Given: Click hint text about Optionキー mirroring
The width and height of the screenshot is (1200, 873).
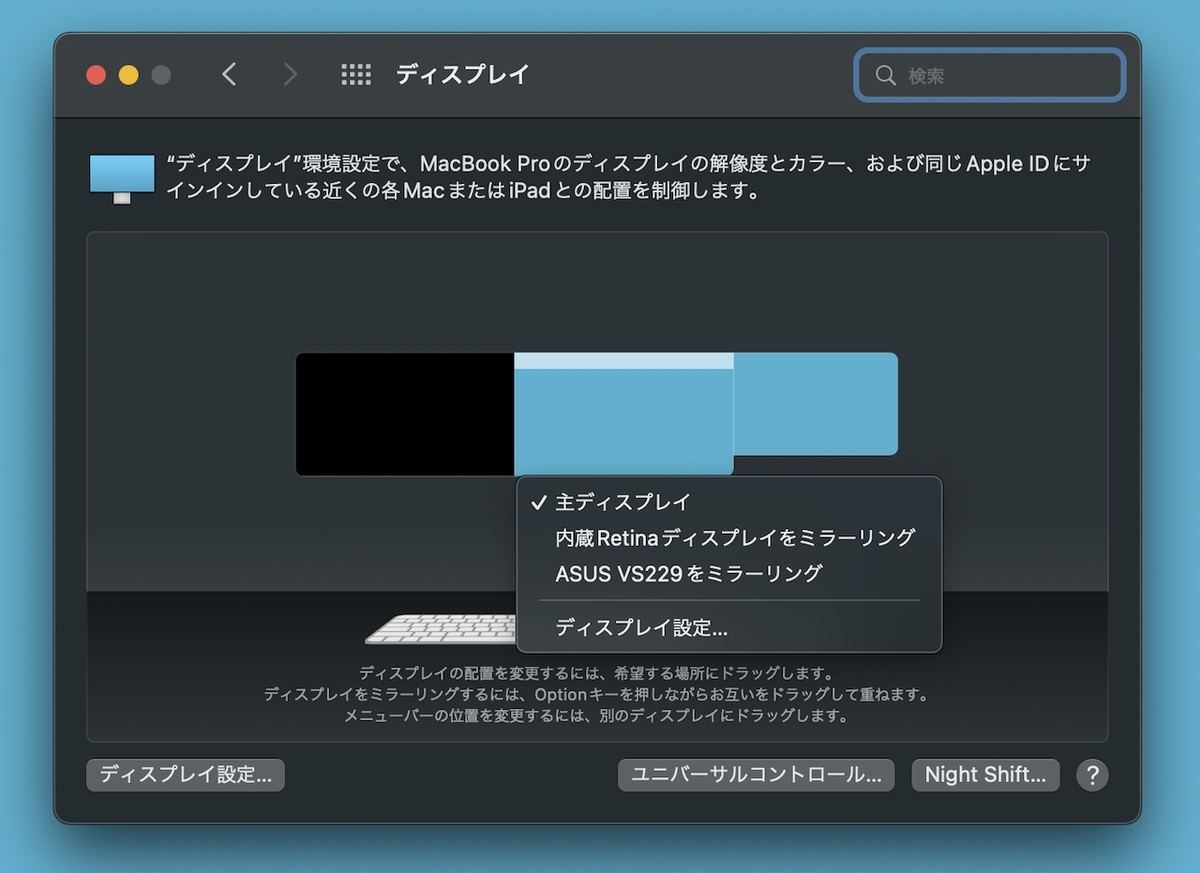Looking at the screenshot, I should 597,694.
